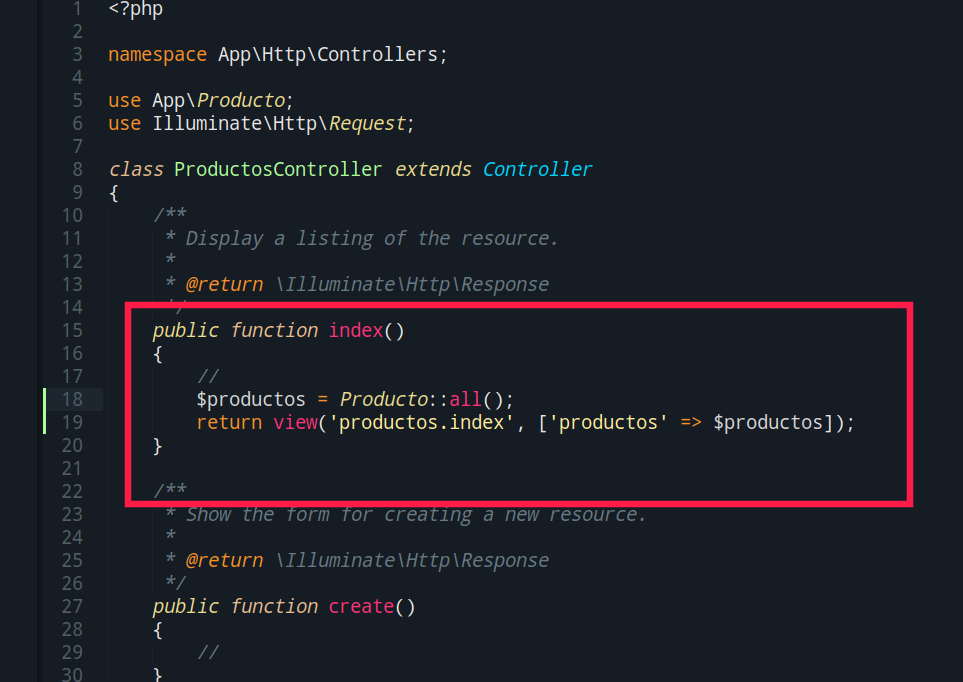Click the namespace keyword
The width and height of the screenshot is (963, 682).
(157, 55)
